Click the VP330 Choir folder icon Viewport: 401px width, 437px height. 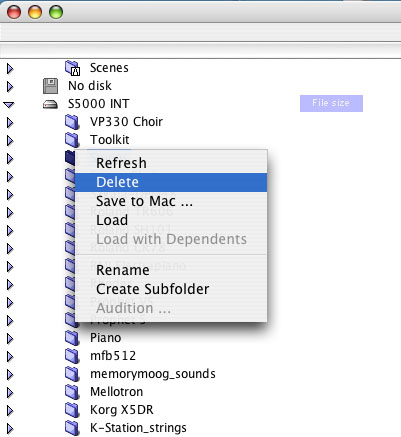[72, 122]
